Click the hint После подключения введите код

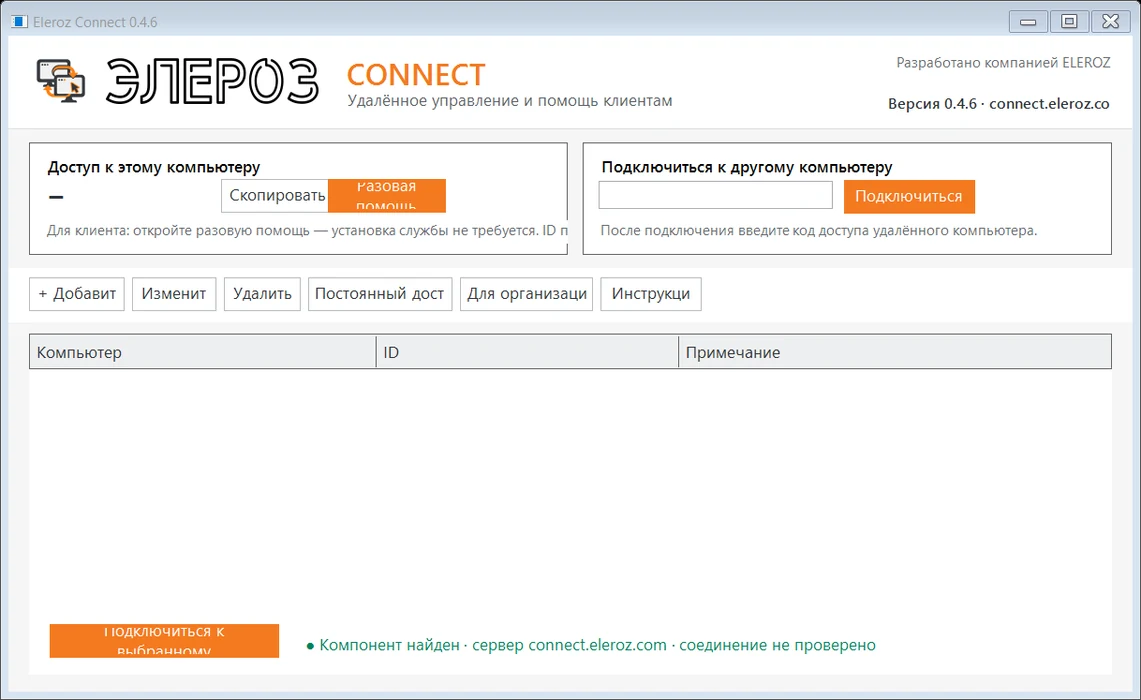(x=819, y=231)
